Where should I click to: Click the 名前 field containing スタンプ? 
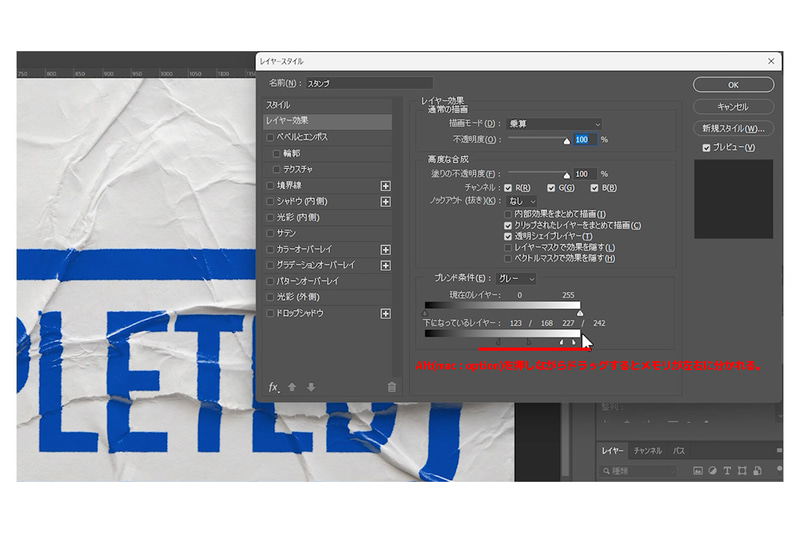(x=369, y=83)
